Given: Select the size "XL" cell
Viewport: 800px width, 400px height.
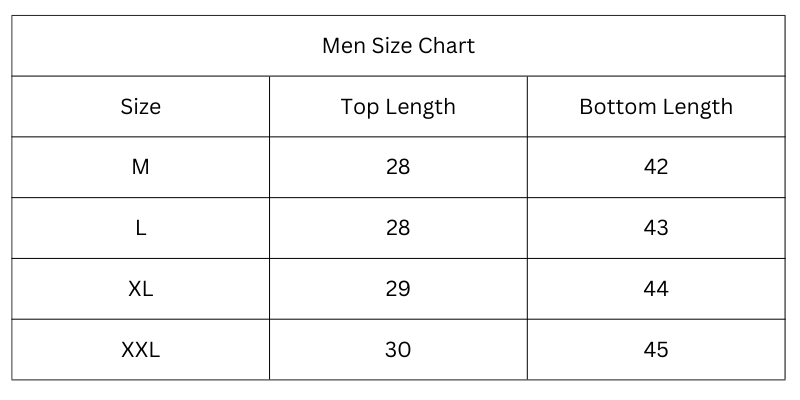Looking at the screenshot, I should (x=140, y=289).
